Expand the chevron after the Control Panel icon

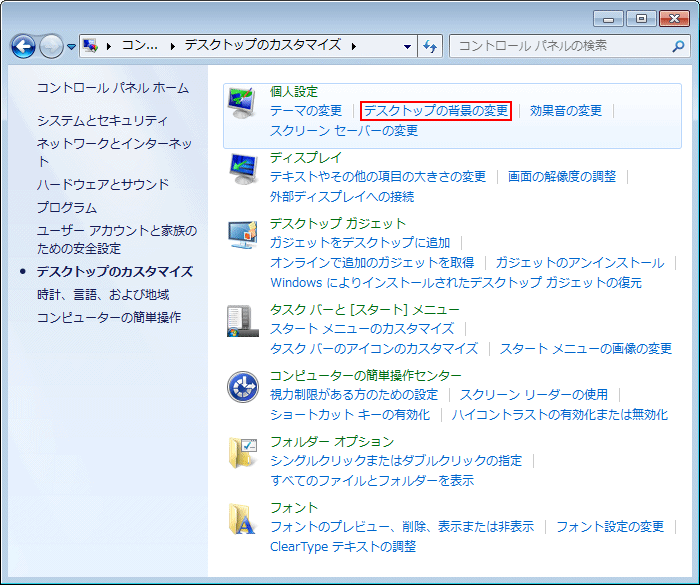(x=108, y=46)
